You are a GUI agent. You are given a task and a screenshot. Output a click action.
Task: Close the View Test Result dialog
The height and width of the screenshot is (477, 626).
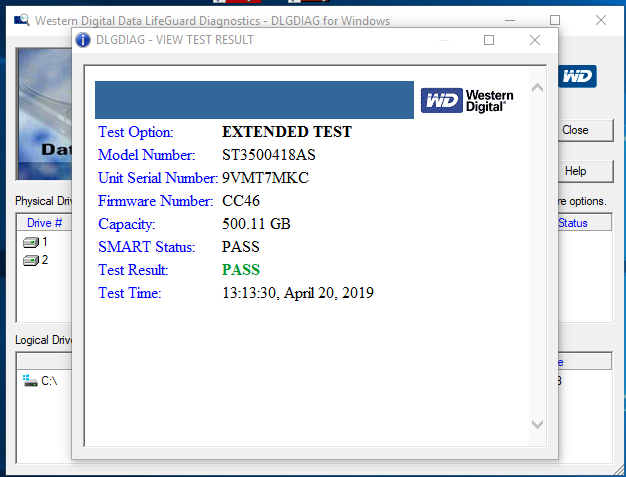pos(535,40)
